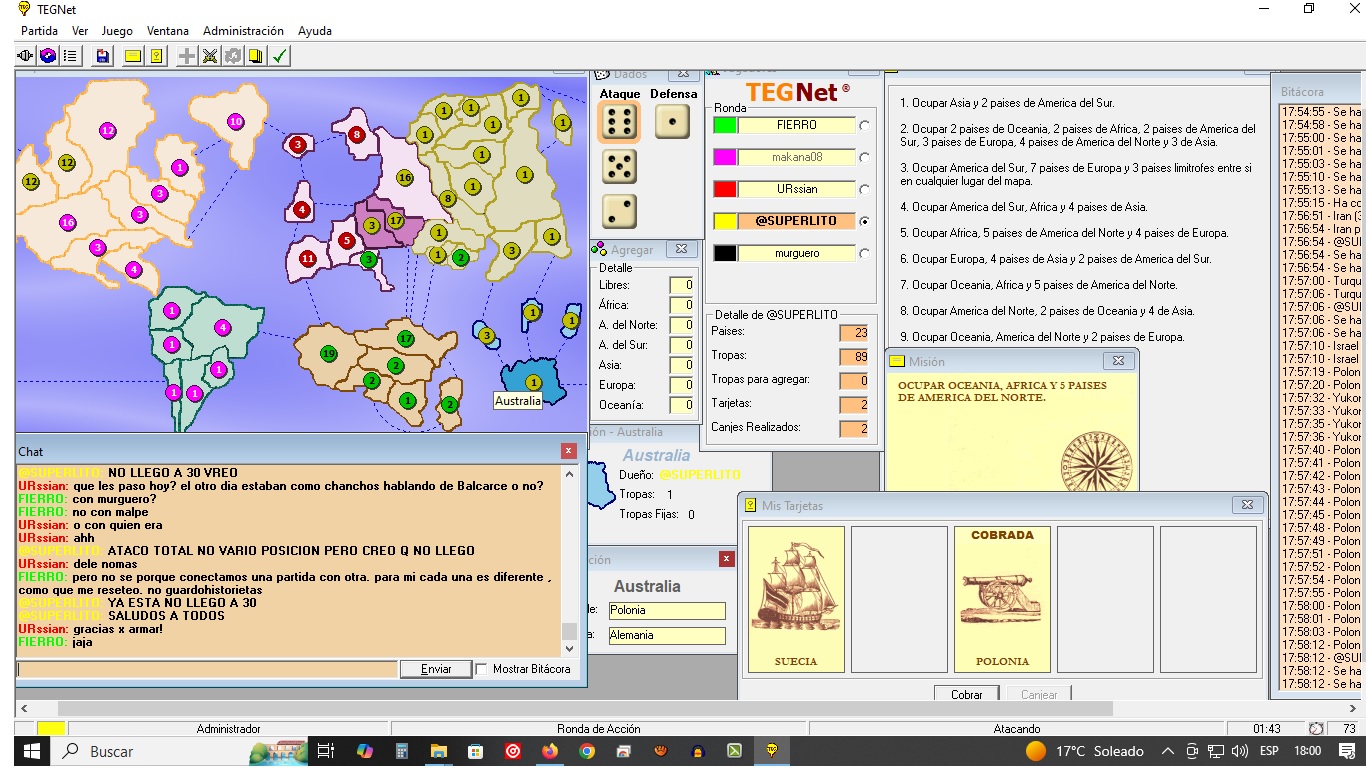The height and width of the screenshot is (768, 1366).
Task: Open Calculator from the taskbar
Action: click(402, 751)
